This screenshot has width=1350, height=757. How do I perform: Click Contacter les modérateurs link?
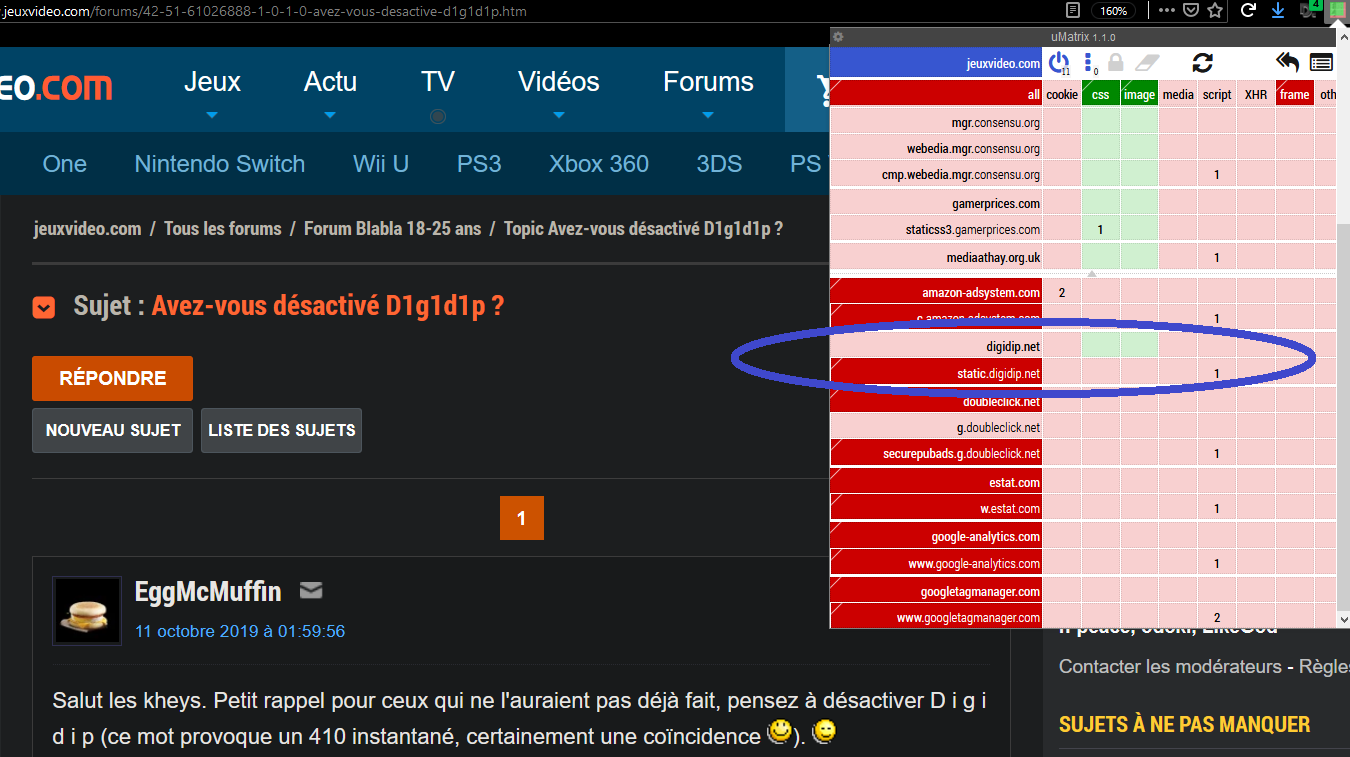(1170, 666)
